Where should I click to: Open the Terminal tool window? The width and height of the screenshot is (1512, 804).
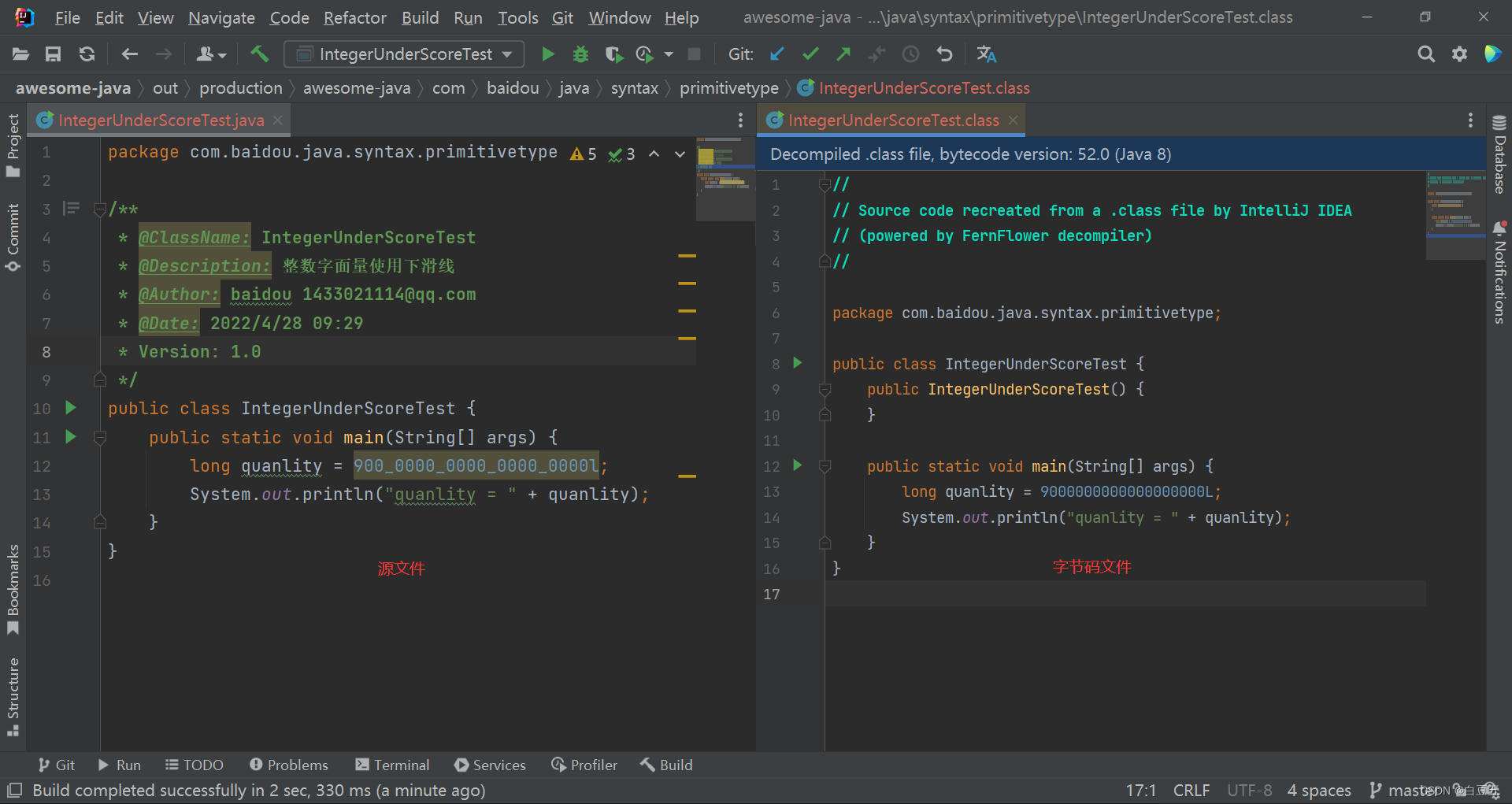point(392,765)
